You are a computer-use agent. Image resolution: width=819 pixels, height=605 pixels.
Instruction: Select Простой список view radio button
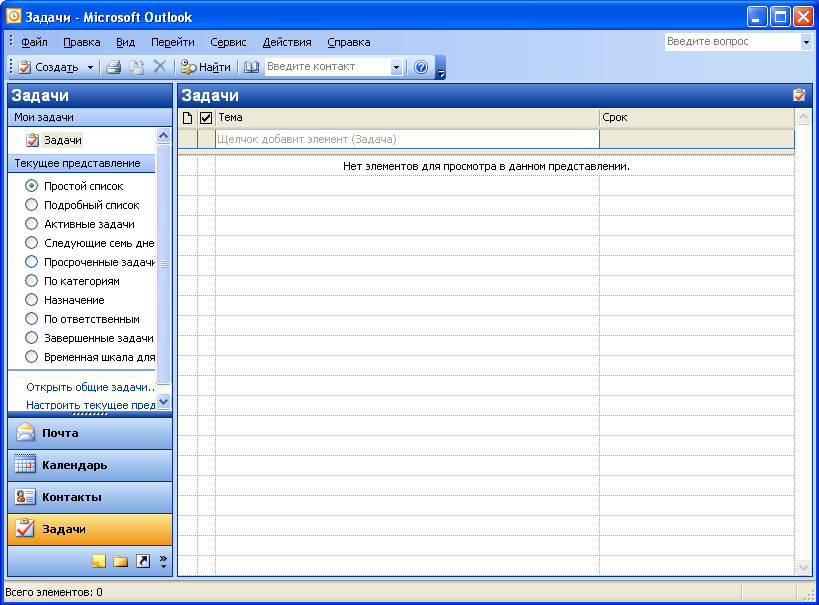(x=31, y=185)
